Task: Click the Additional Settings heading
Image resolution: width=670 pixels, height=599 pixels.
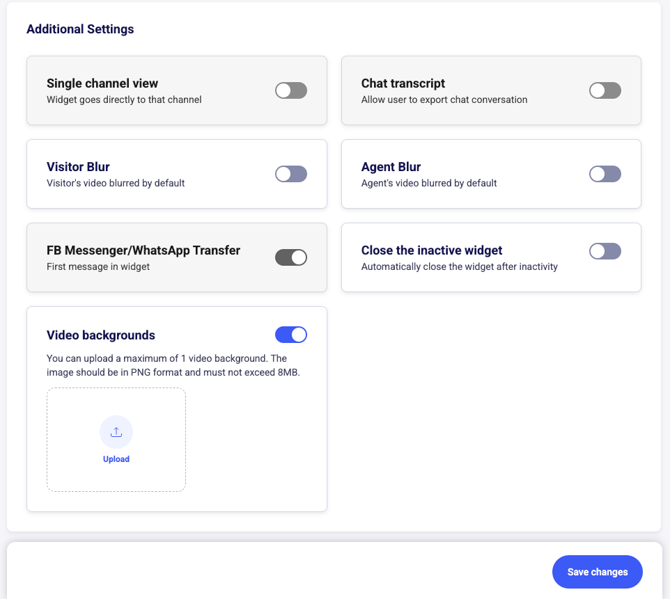Action: click(x=80, y=29)
